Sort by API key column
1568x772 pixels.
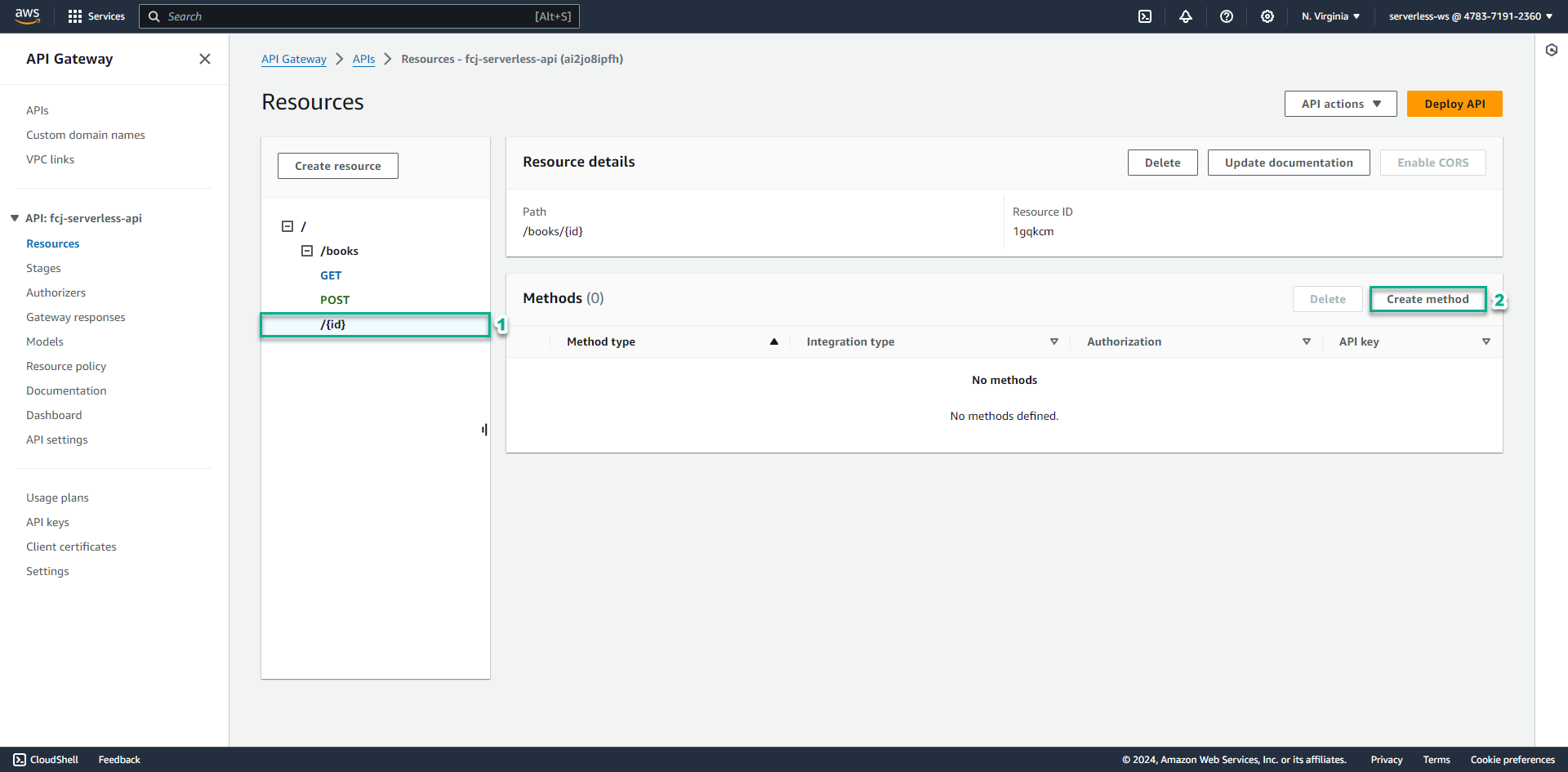click(x=1486, y=341)
